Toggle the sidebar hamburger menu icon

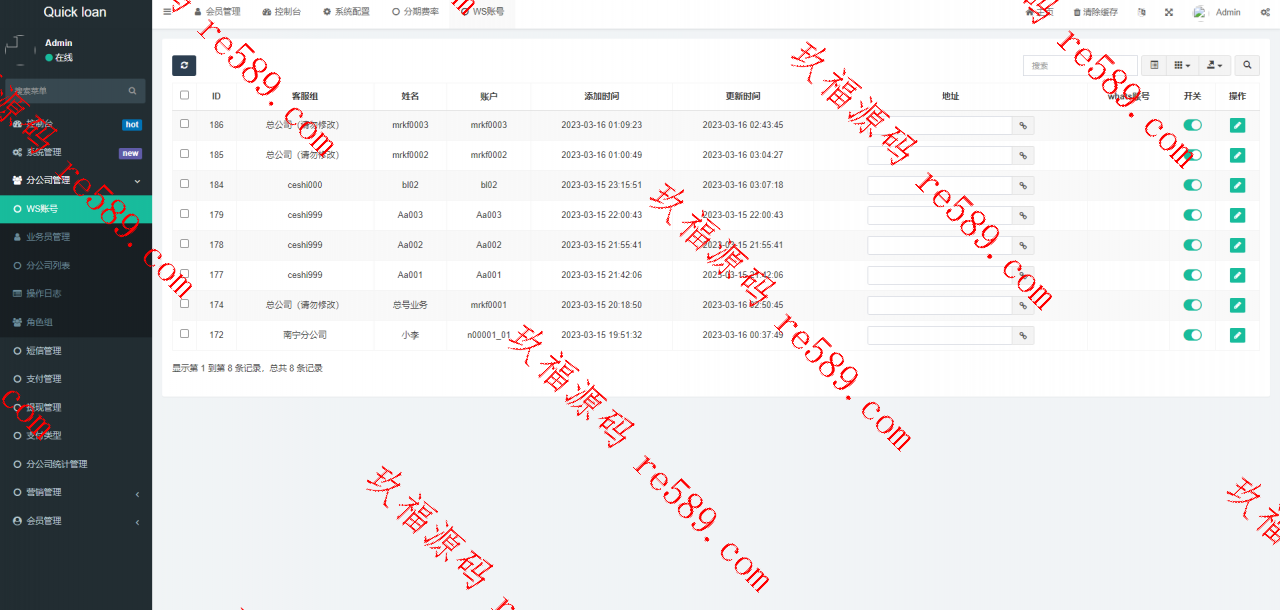coord(167,12)
